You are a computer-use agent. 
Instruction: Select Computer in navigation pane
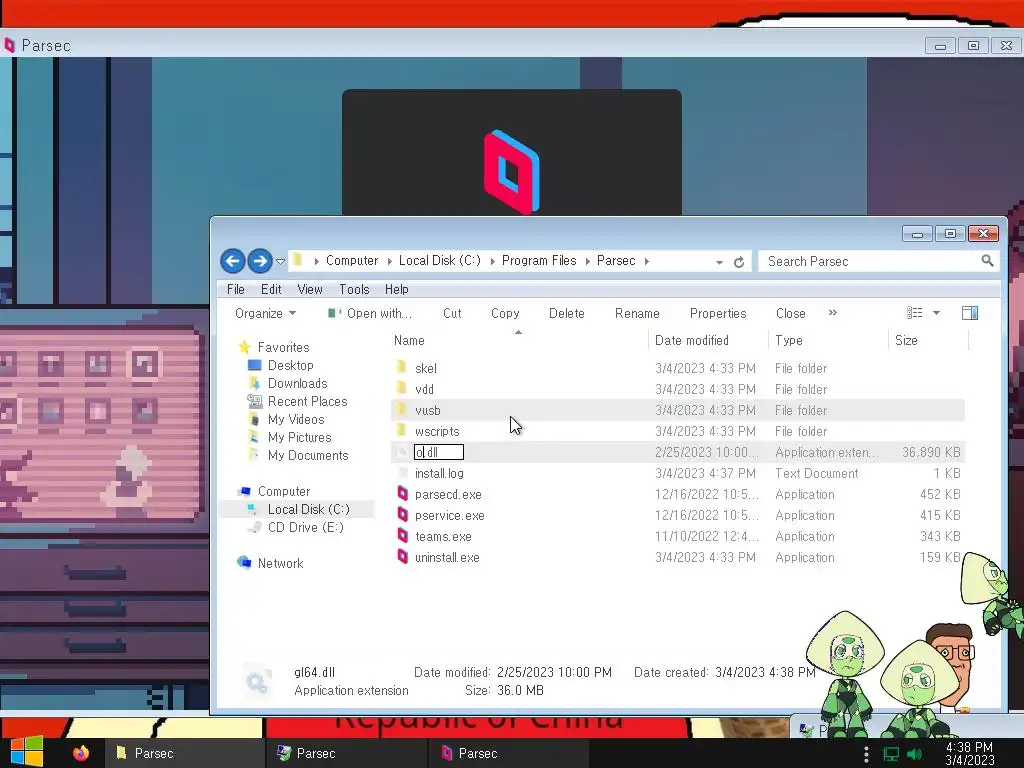[283, 491]
